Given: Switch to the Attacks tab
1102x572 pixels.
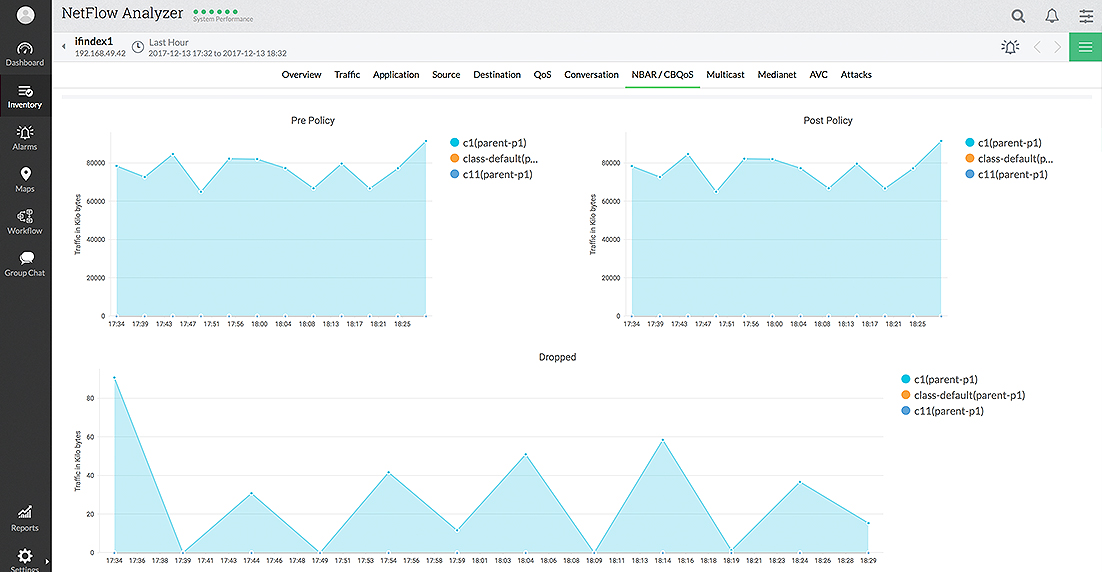Looking at the screenshot, I should click(856, 74).
